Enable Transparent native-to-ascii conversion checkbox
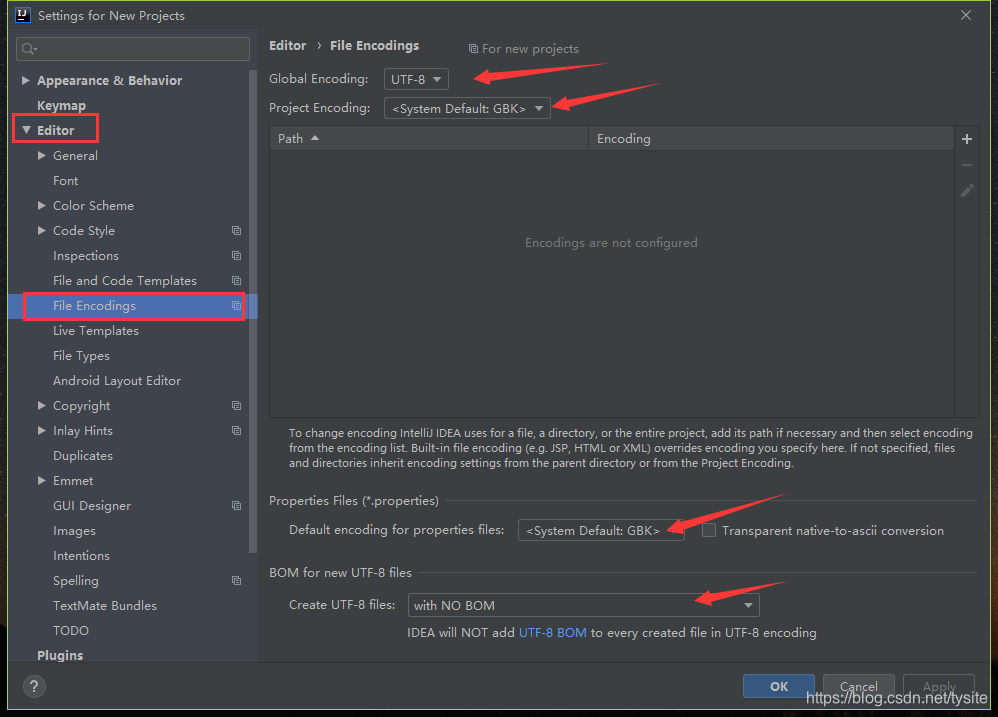This screenshot has height=717, width=998. tap(708, 531)
